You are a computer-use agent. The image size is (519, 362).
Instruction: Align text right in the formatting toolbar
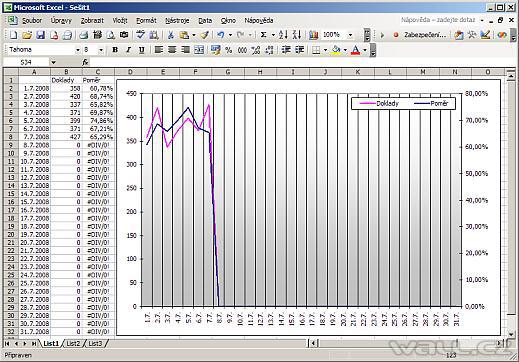tap(185, 50)
